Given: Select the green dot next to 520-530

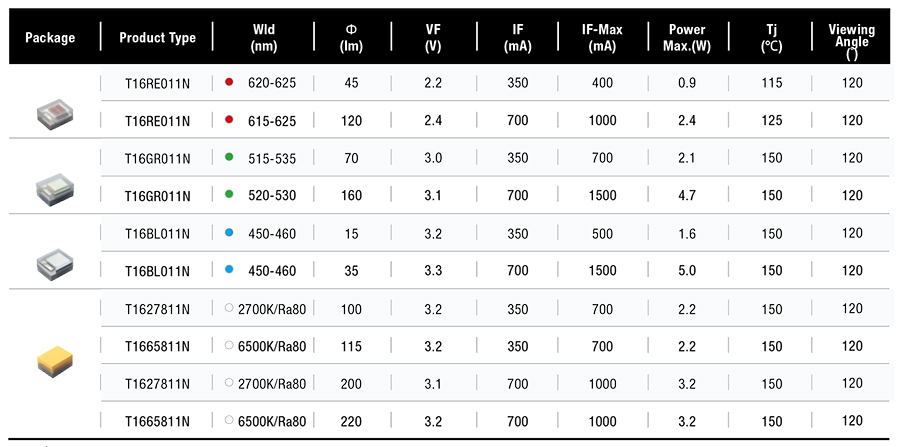Looking at the screenshot, I should click(x=230, y=195).
